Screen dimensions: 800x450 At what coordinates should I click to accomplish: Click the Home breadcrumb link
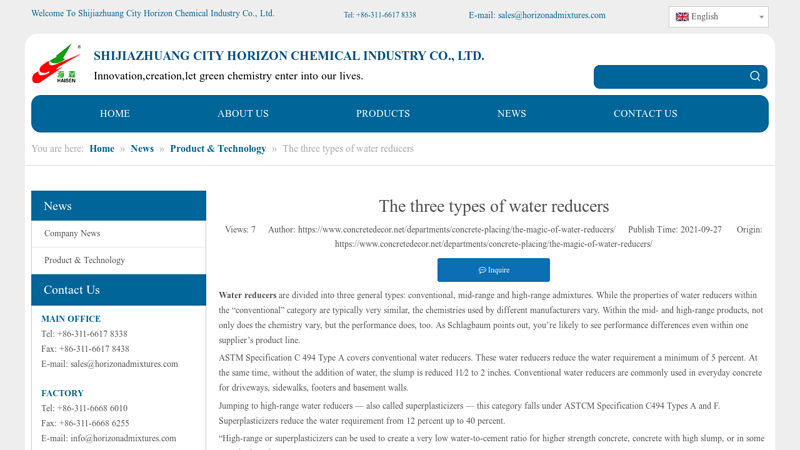point(102,148)
